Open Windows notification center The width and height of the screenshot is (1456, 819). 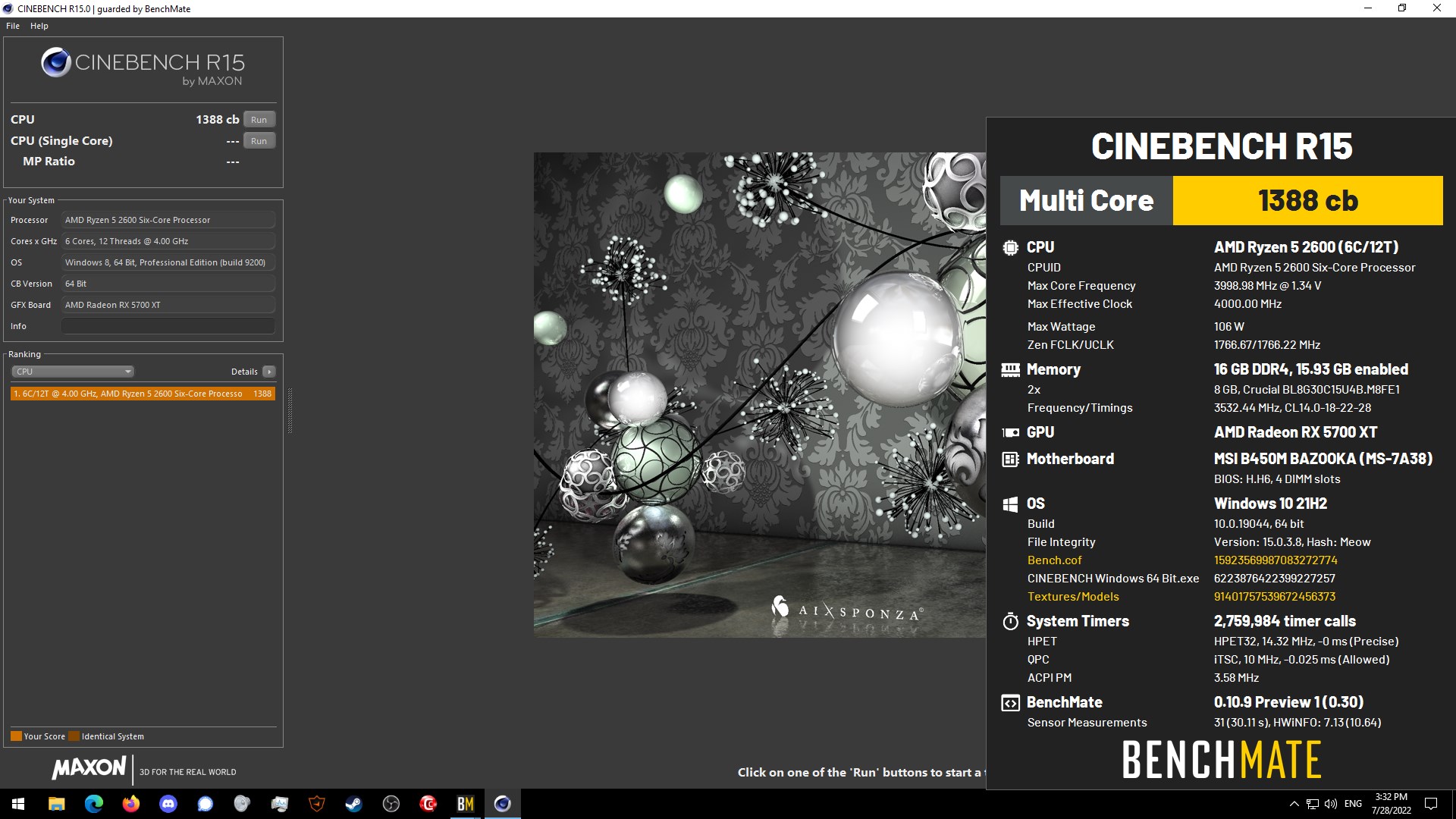pyautogui.click(x=1431, y=804)
